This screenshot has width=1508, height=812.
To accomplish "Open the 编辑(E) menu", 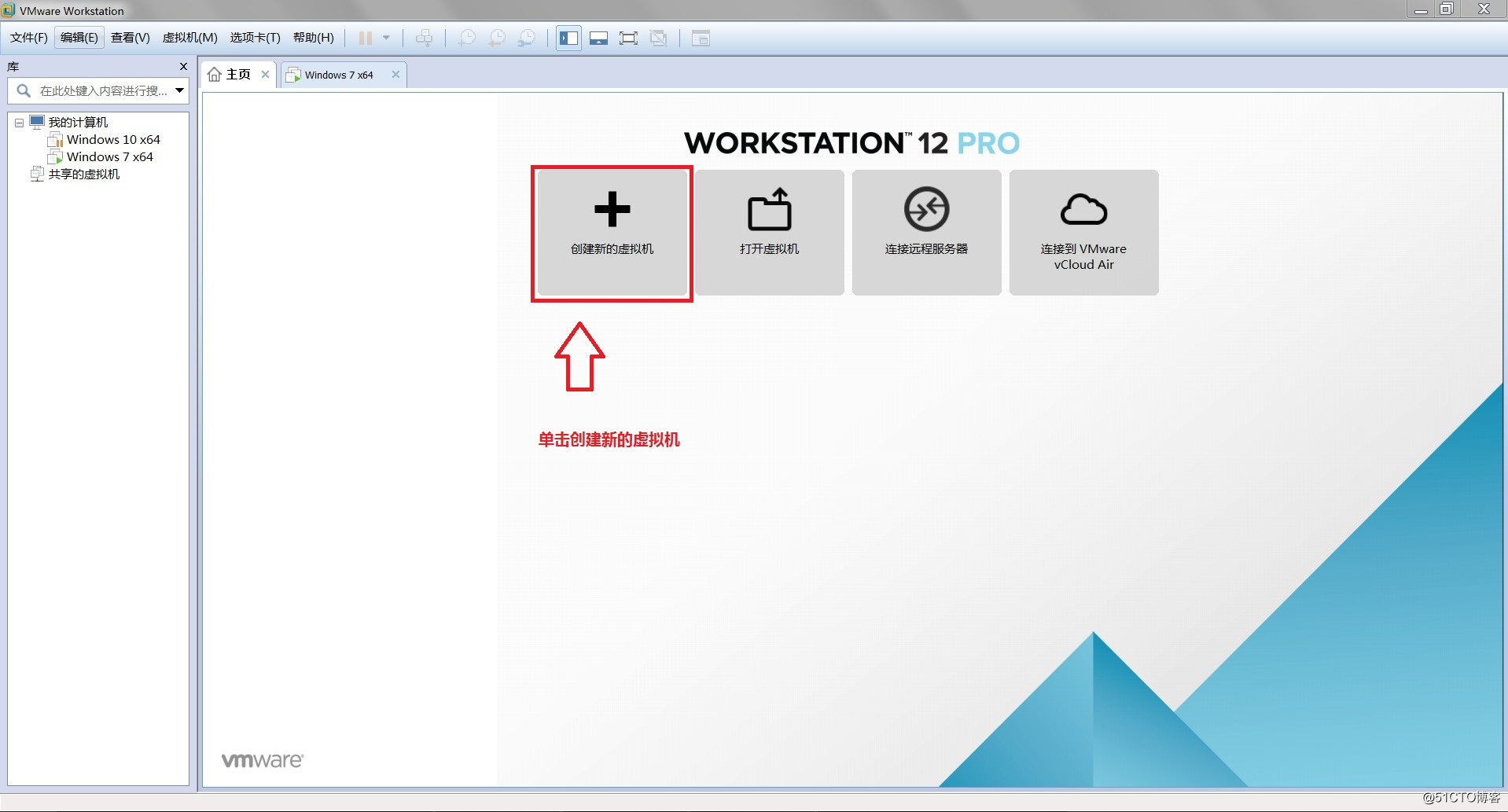I will click(x=79, y=38).
